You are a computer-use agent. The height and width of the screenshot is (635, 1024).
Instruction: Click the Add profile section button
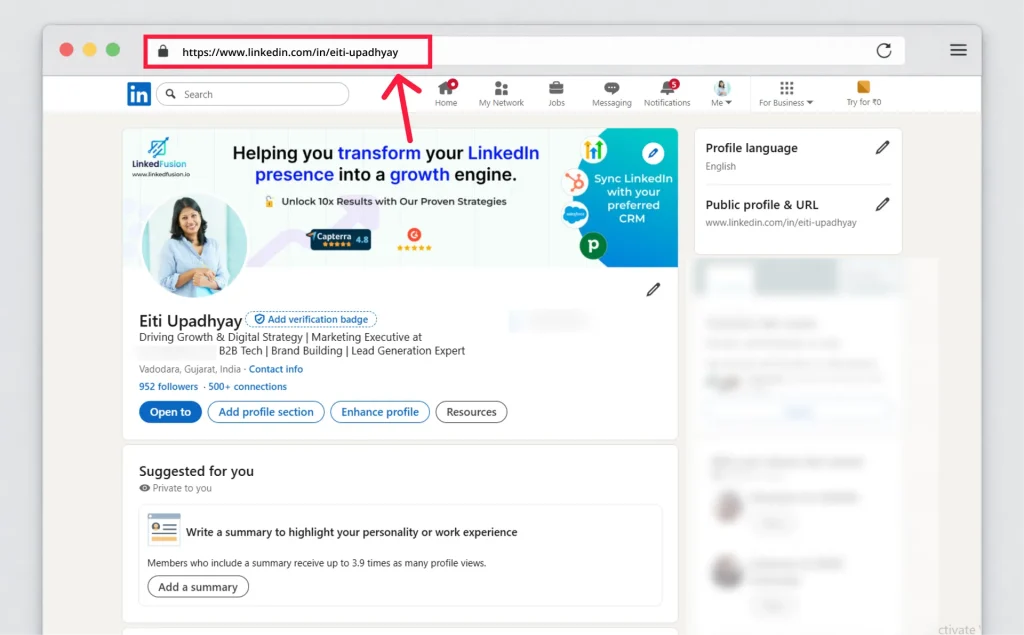click(266, 412)
